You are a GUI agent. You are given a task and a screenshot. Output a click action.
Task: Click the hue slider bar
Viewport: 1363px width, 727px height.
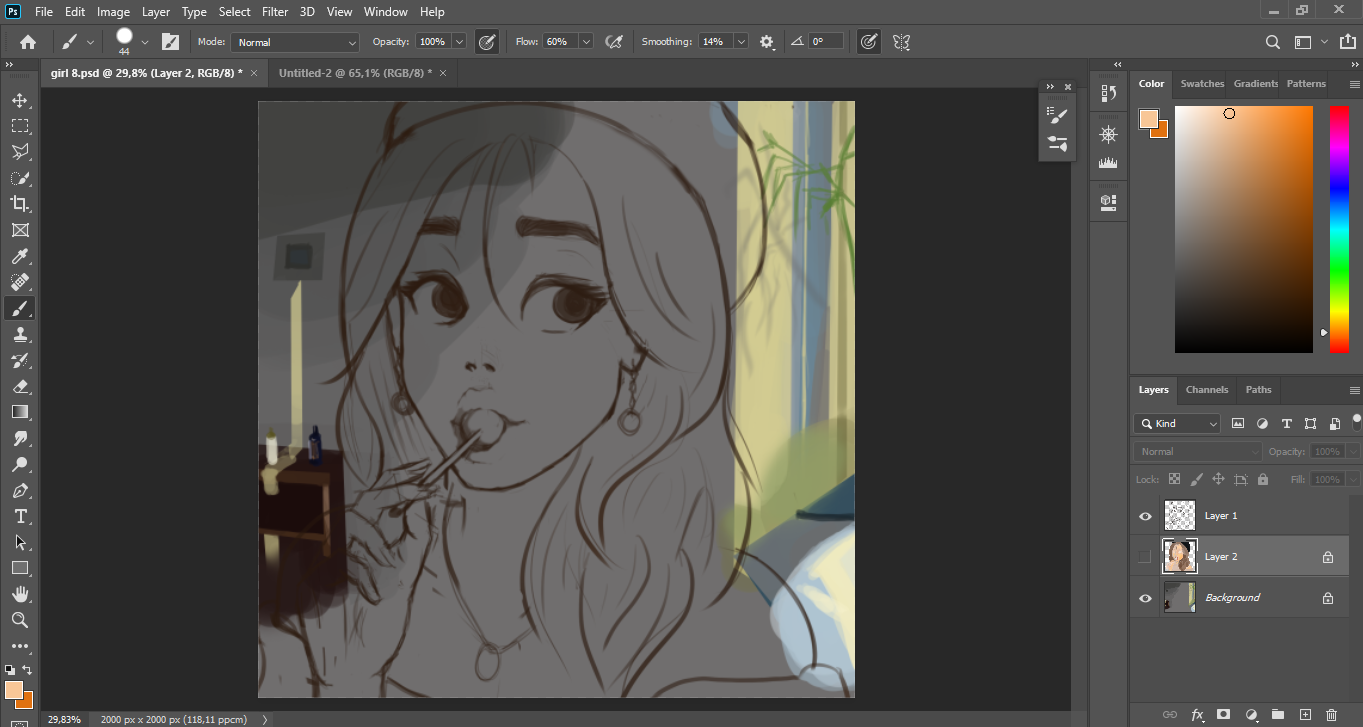pyautogui.click(x=1339, y=229)
